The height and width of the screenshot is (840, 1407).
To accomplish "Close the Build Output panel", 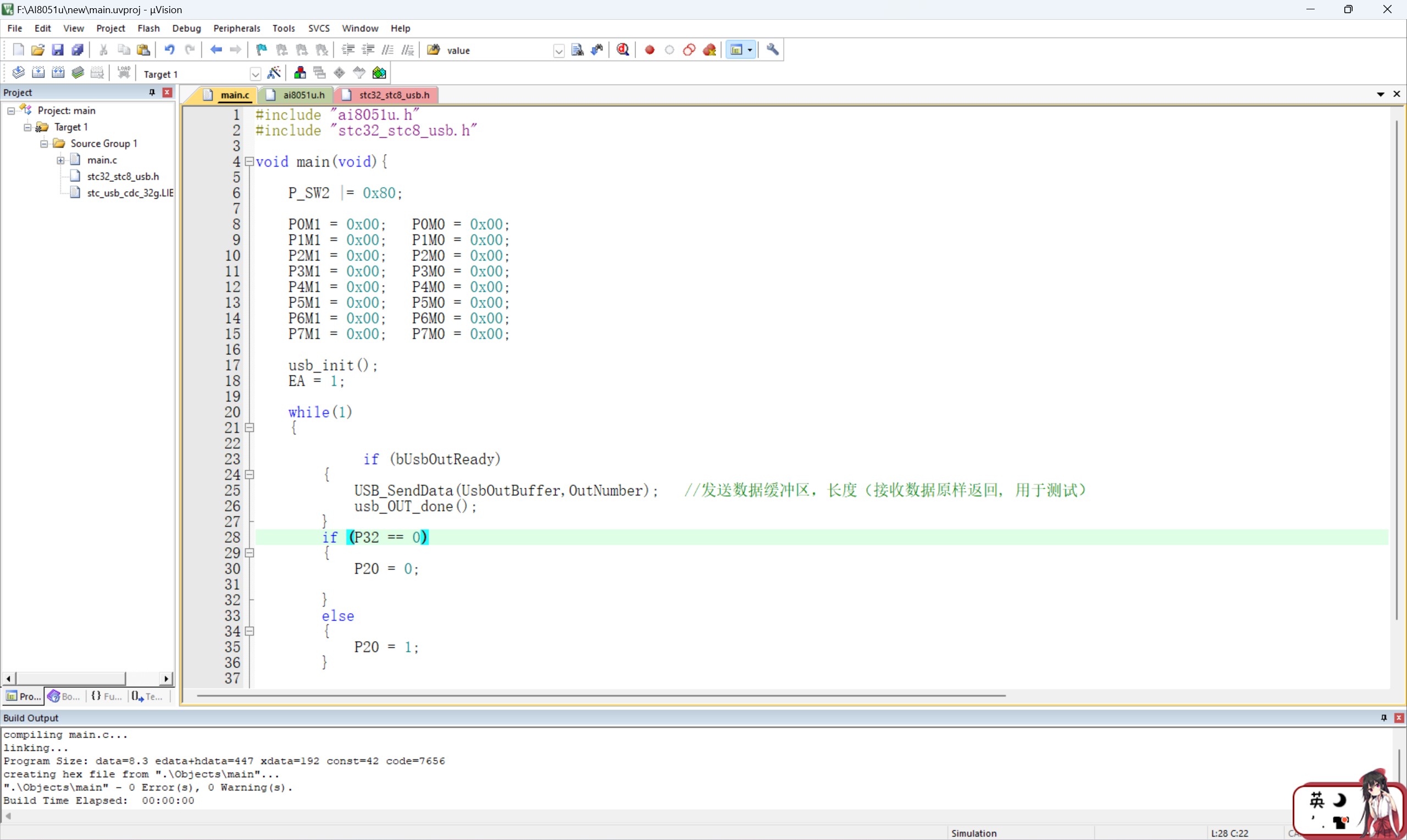I will click(1399, 717).
